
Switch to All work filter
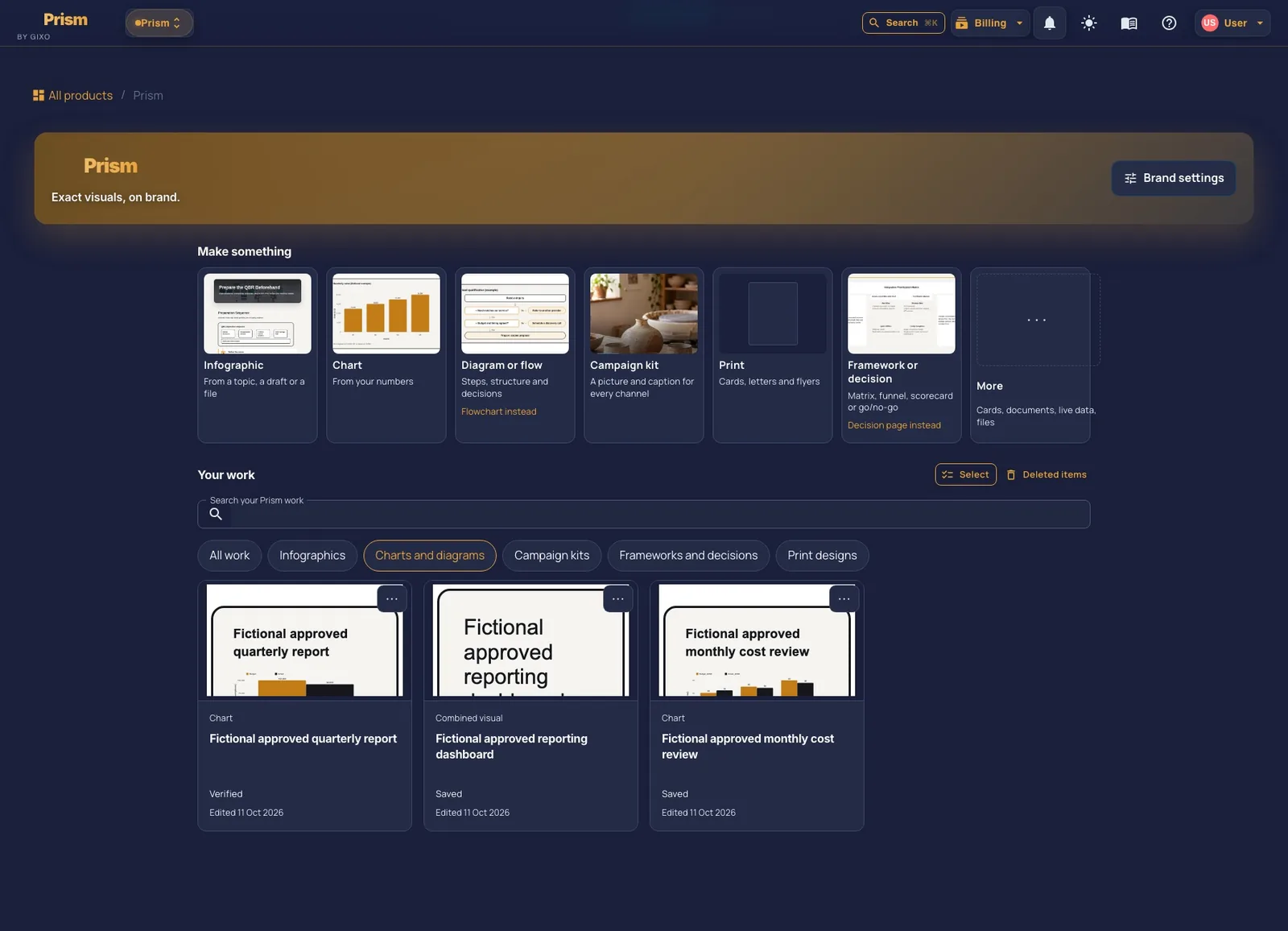pos(229,556)
